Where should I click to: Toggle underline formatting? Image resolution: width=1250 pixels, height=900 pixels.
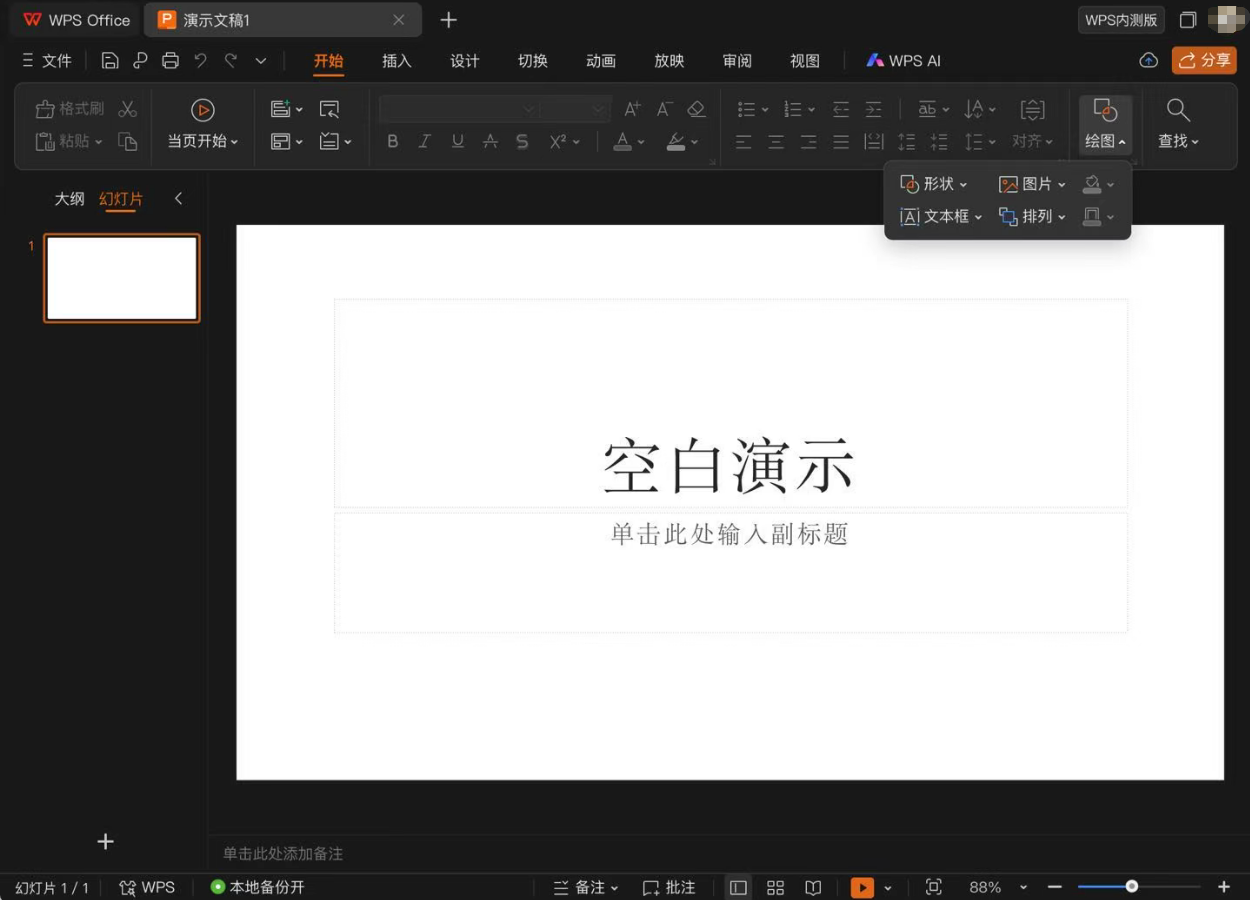point(457,141)
